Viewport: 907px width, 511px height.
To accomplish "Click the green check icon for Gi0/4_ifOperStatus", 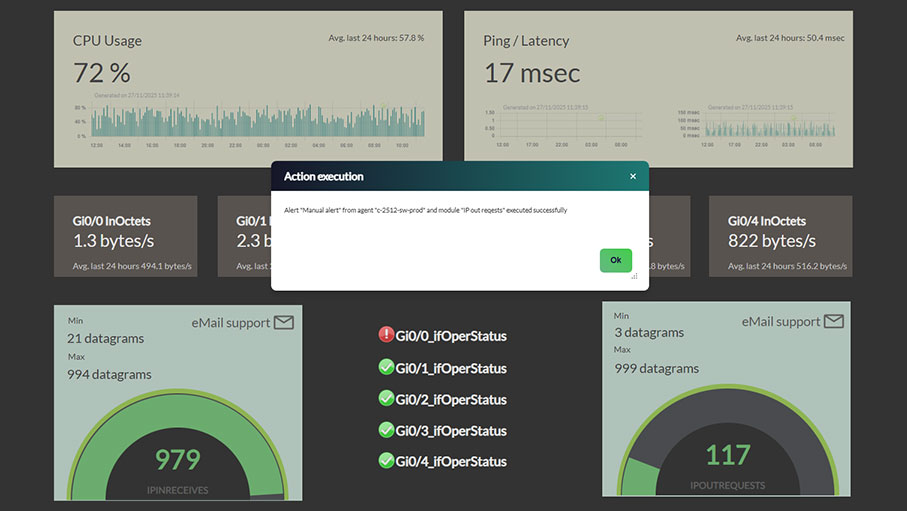I will point(386,461).
